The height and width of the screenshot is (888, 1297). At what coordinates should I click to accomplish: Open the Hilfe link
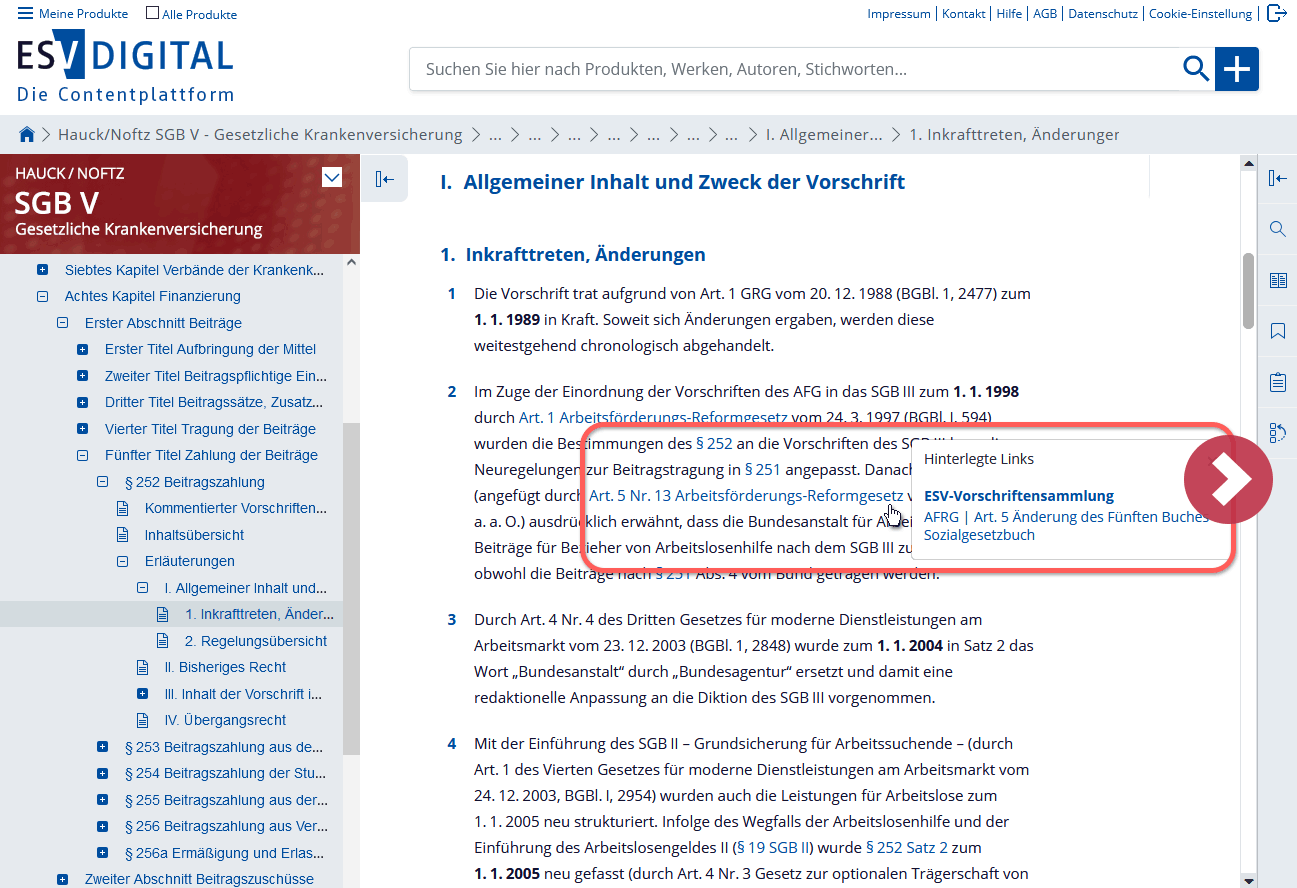click(1009, 14)
